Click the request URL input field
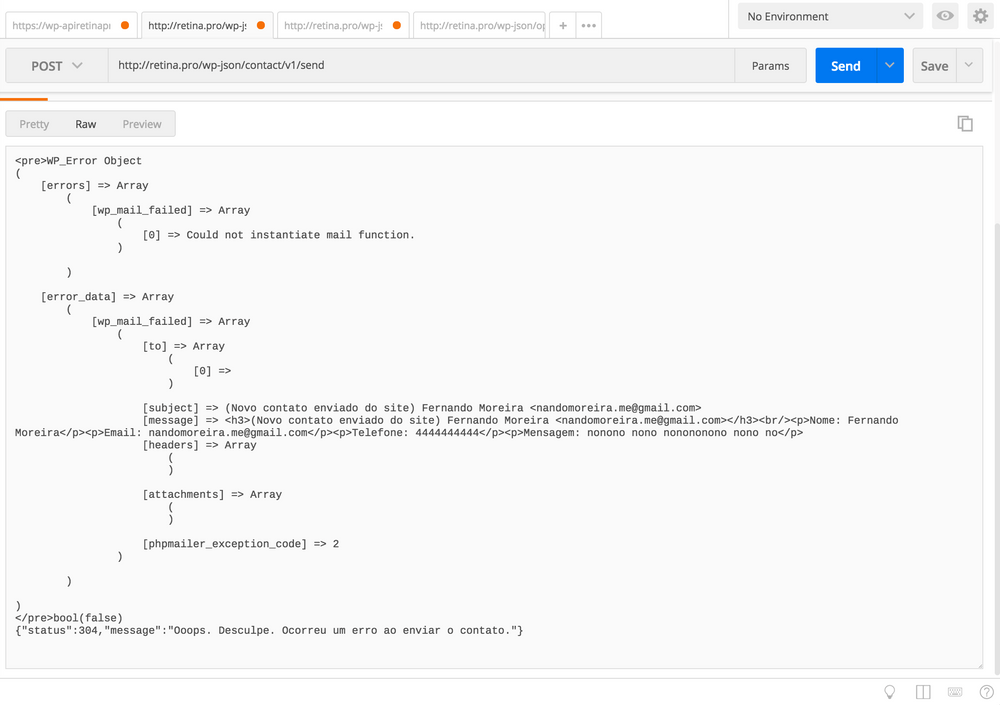The image size is (1000, 705). click(421, 65)
